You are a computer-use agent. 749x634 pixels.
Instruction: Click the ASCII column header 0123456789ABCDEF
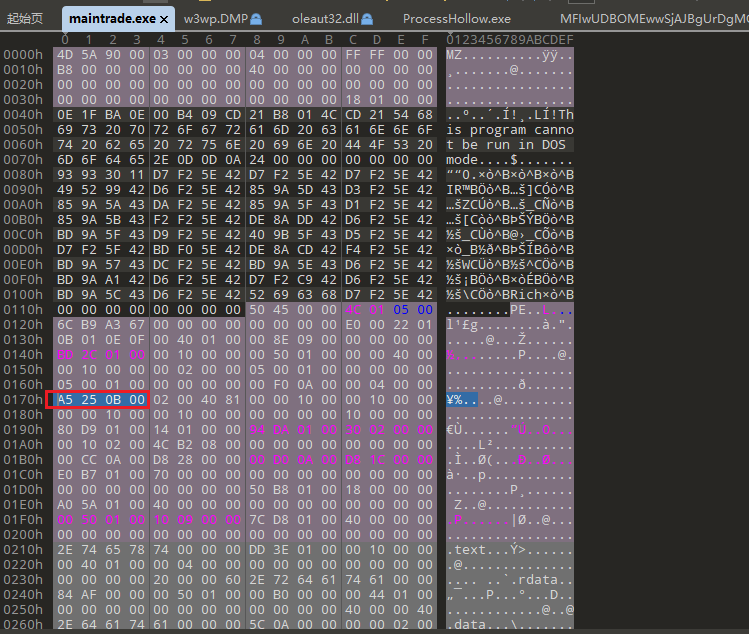tap(510, 40)
